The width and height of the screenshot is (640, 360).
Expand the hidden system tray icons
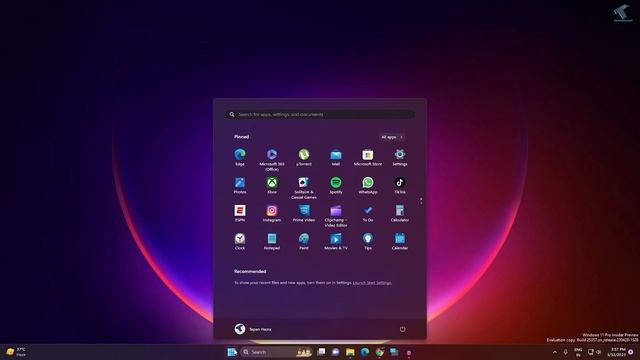click(555, 352)
